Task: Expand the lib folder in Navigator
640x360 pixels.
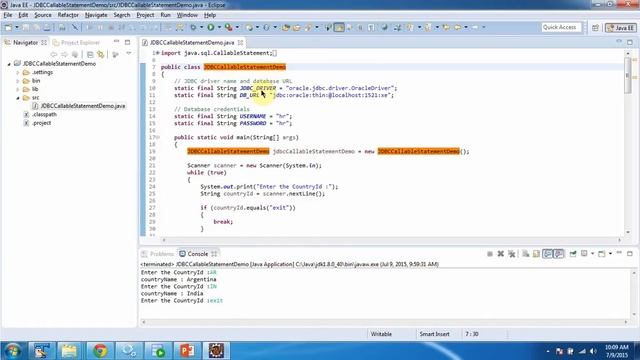Action: (18, 89)
